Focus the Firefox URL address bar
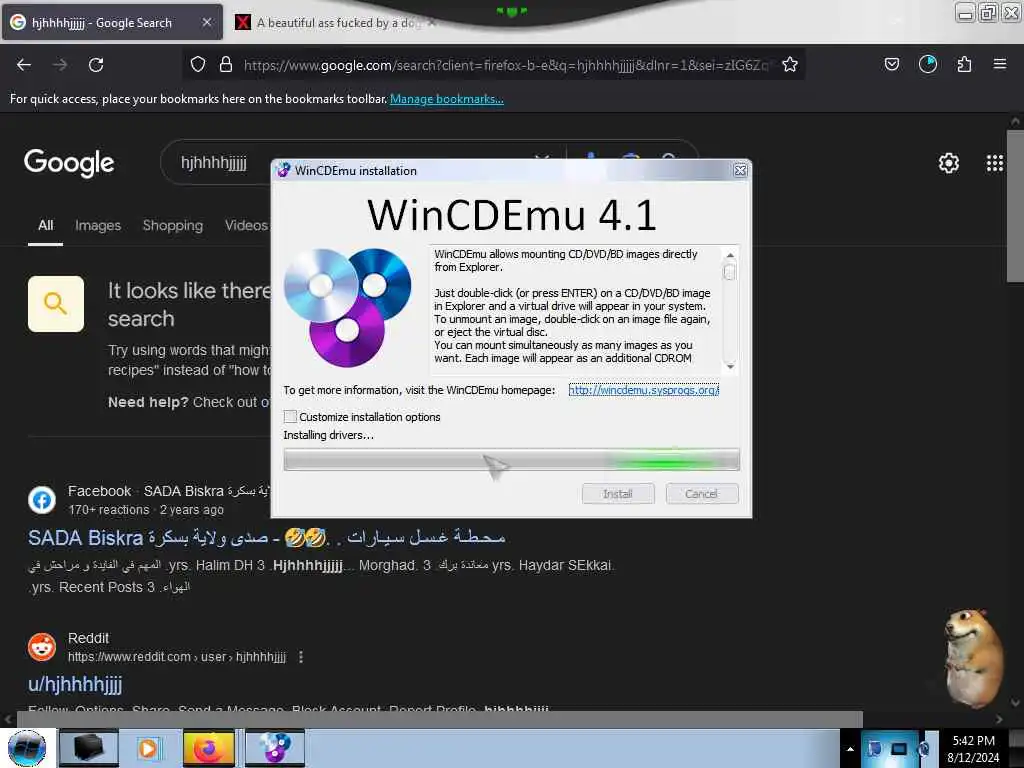The width and height of the screenshot is (1024, 768). point(505,65)
